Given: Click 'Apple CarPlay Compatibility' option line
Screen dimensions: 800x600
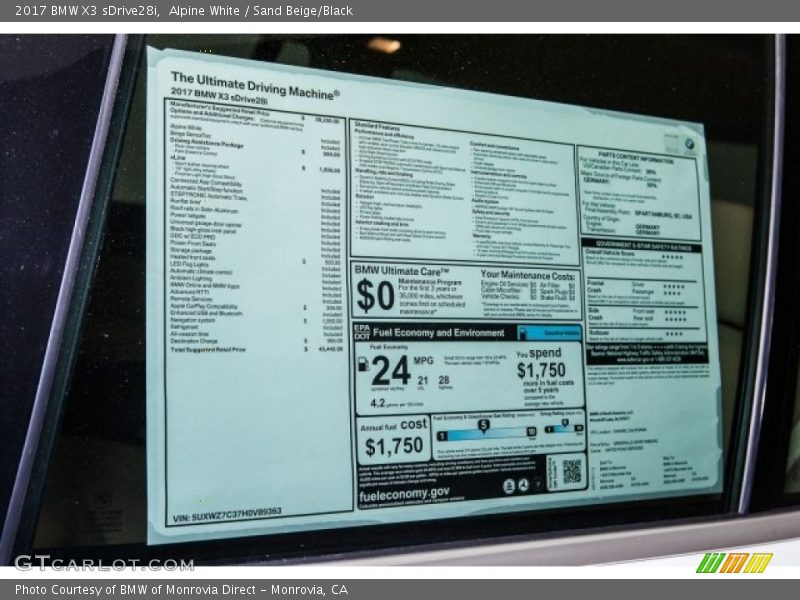Looking at the screenshot, I should [x=204, y=306].
